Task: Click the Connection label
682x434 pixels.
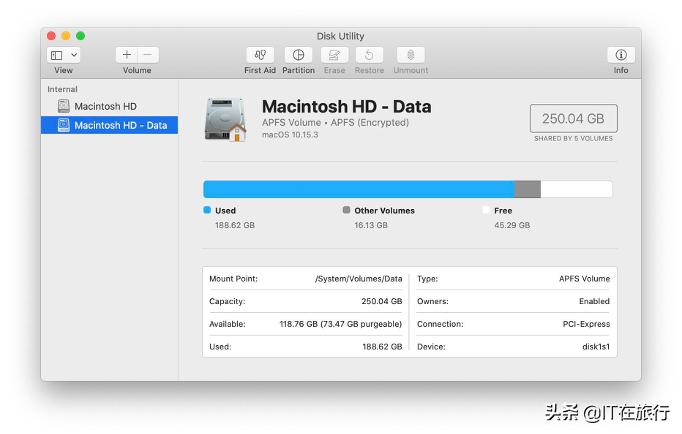Action: [x=440, y=324]
